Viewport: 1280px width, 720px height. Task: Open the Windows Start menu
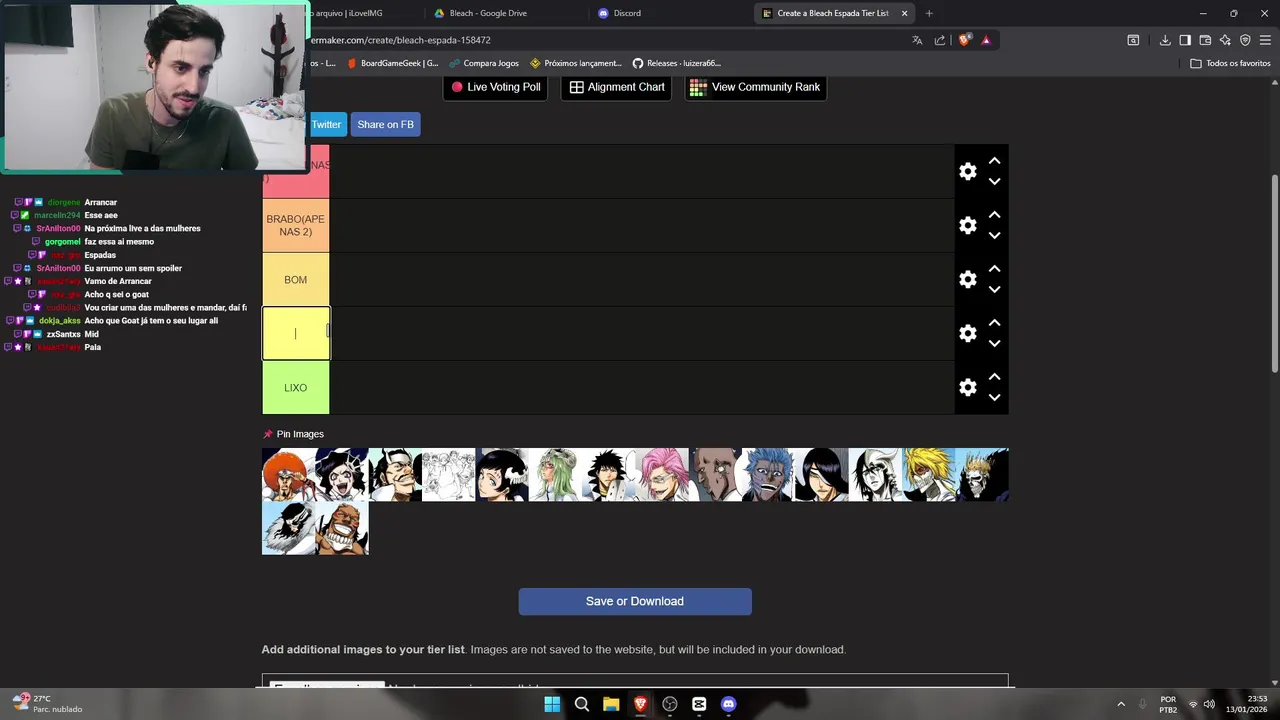552,704
